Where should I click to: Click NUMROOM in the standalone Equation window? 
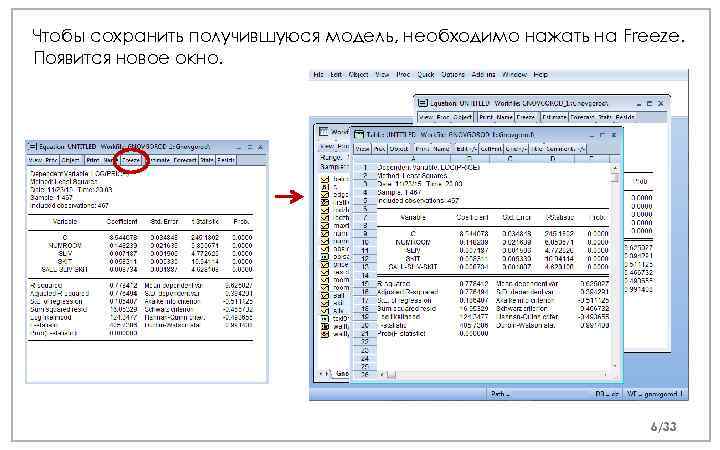click(x=65, y=245)
